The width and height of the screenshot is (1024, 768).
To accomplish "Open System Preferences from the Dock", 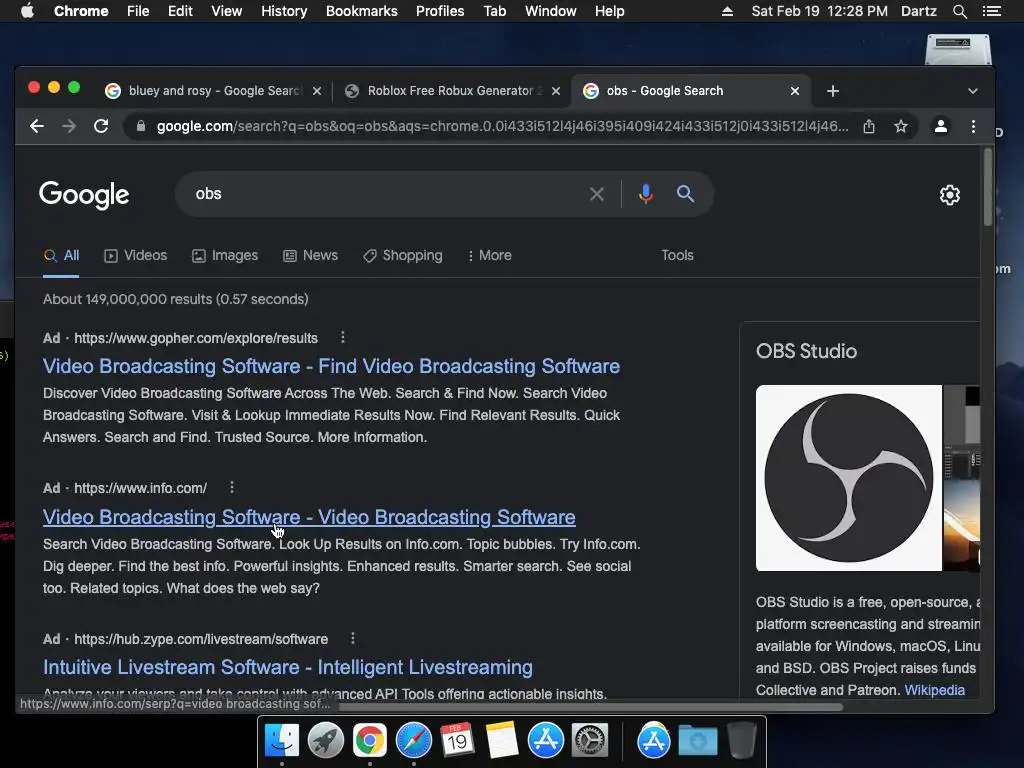I will pyautogui.click(x=590, y=741).
